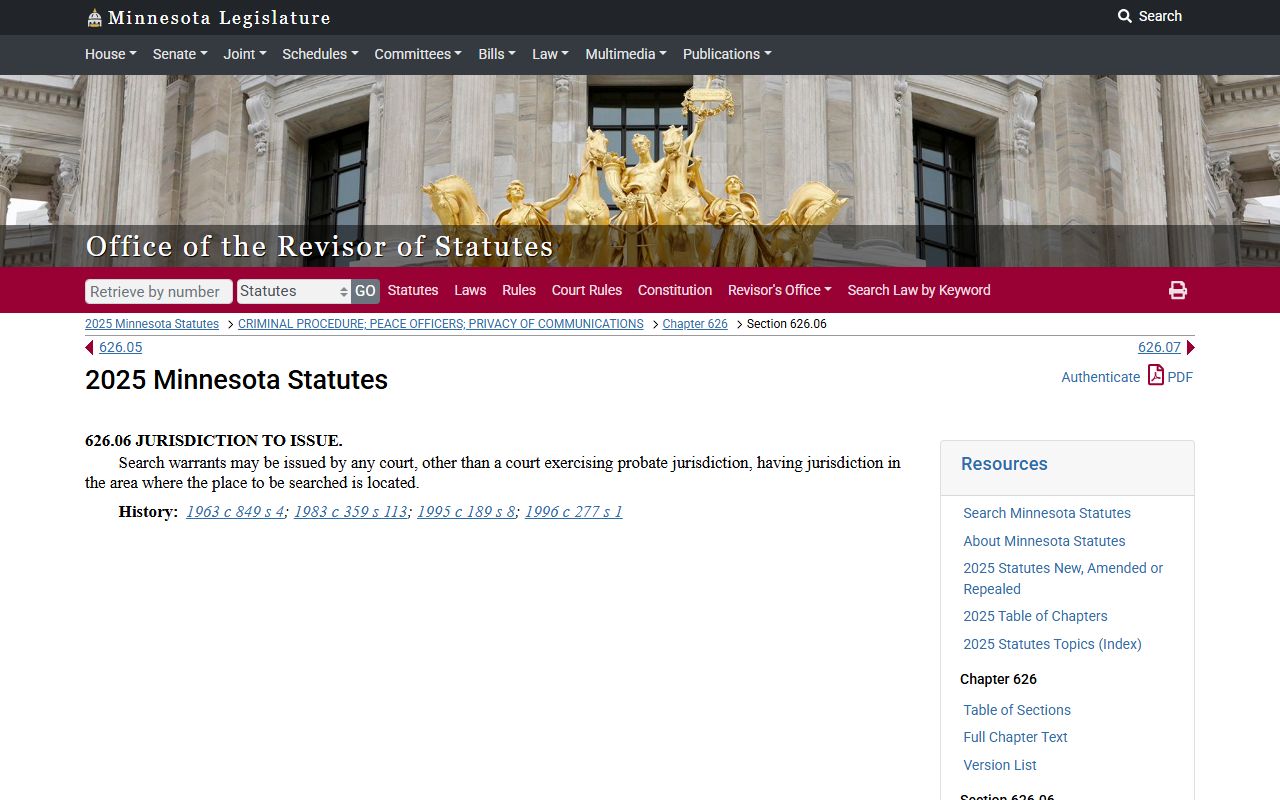Screen dimensions: 1280x800
Task: Click About Minnesota Statutes link
Action: coord(1044,541)
